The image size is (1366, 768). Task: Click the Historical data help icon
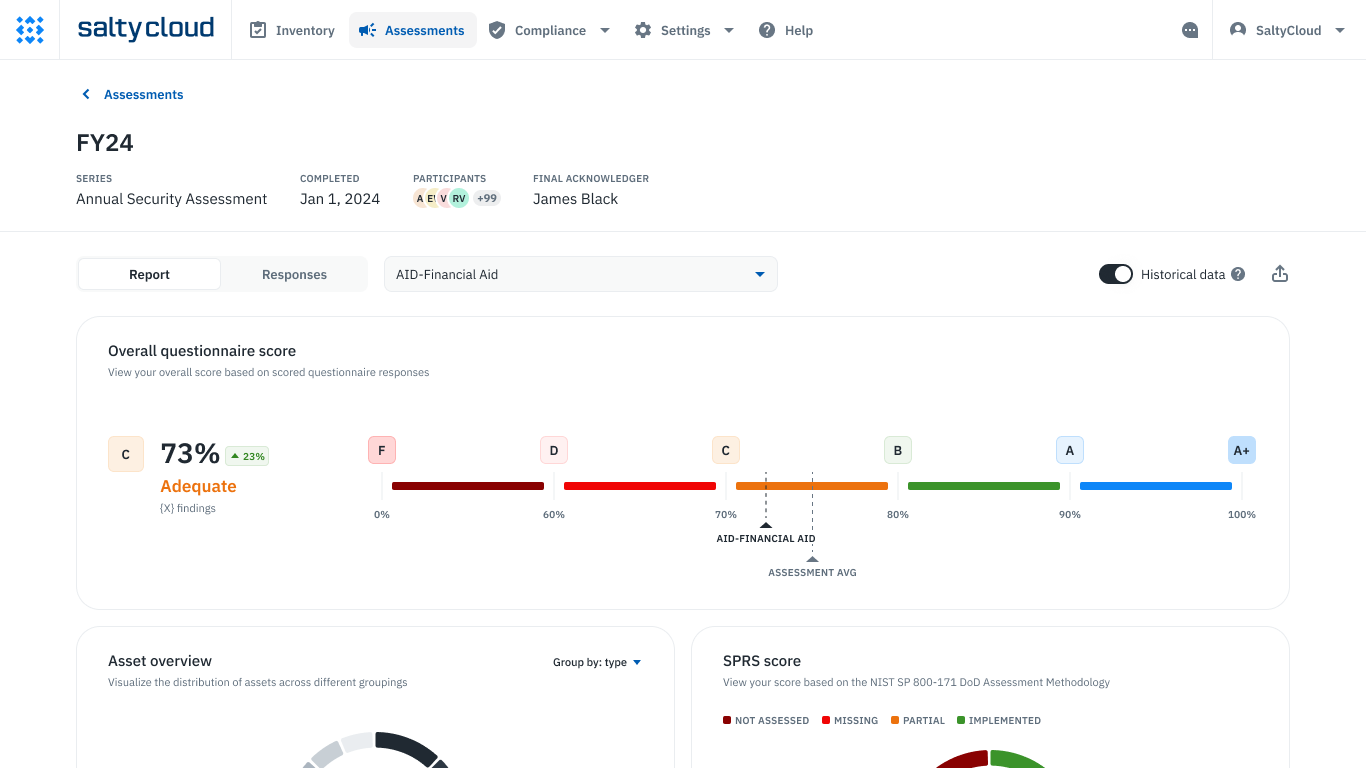(1238, 274)
